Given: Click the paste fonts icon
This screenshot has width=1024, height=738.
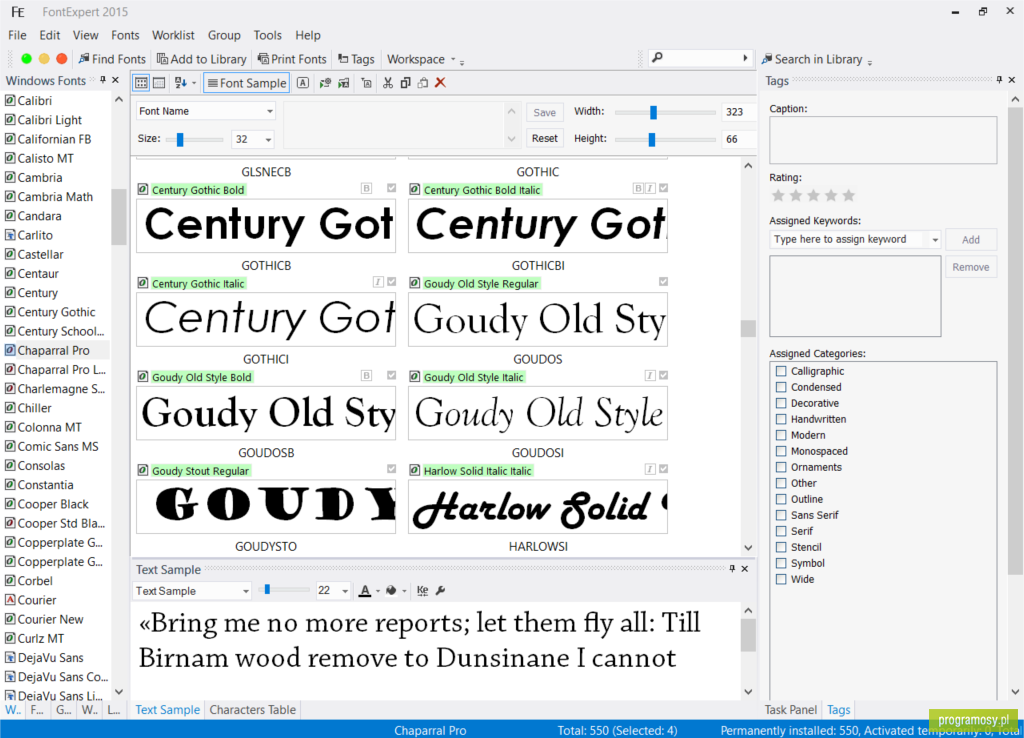Looking at the screenshot, I should tap(423, 83).
